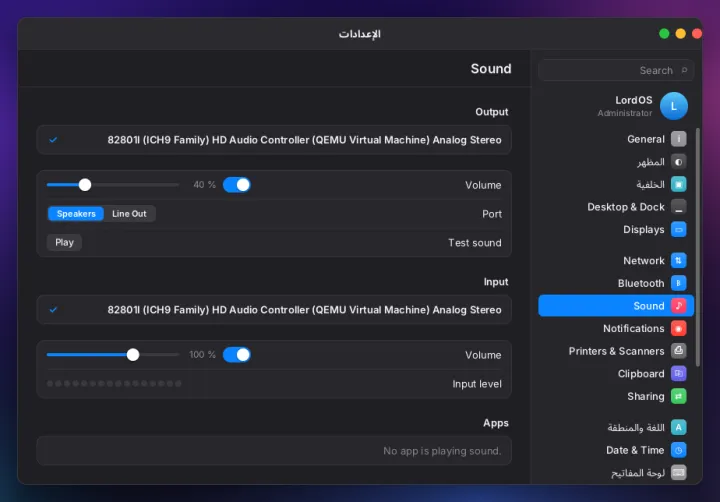
Task: Click the Test sound label
Action: (474, 243)
